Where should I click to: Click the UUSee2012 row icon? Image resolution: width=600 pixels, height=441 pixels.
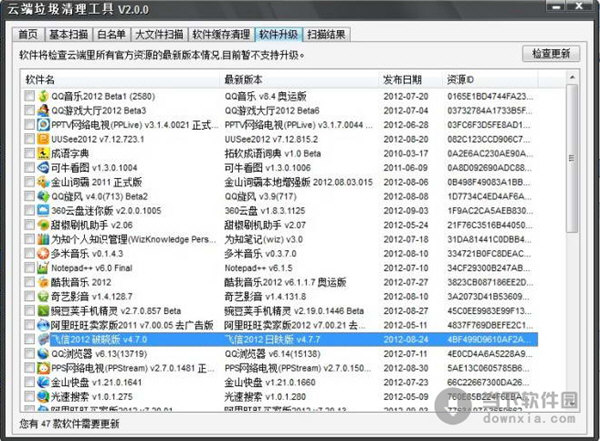pyautogui.click(x=43, y=139)
